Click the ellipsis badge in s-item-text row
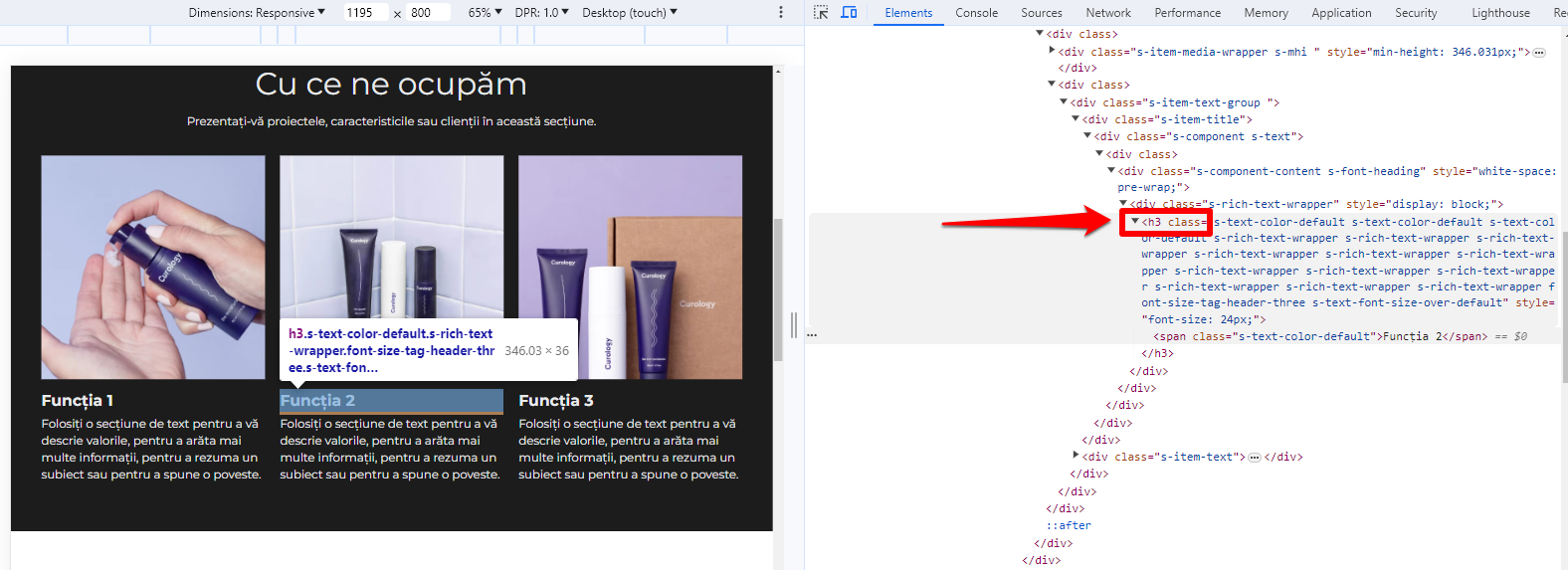 1255,458
